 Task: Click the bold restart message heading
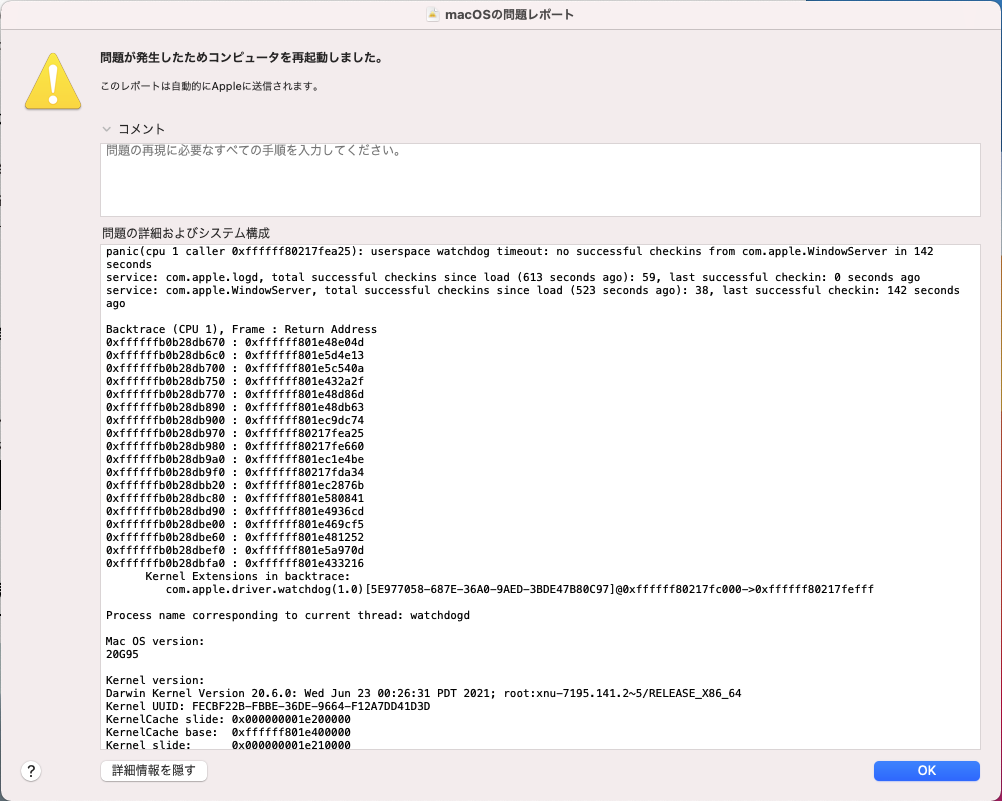click(x=241, y=58)
